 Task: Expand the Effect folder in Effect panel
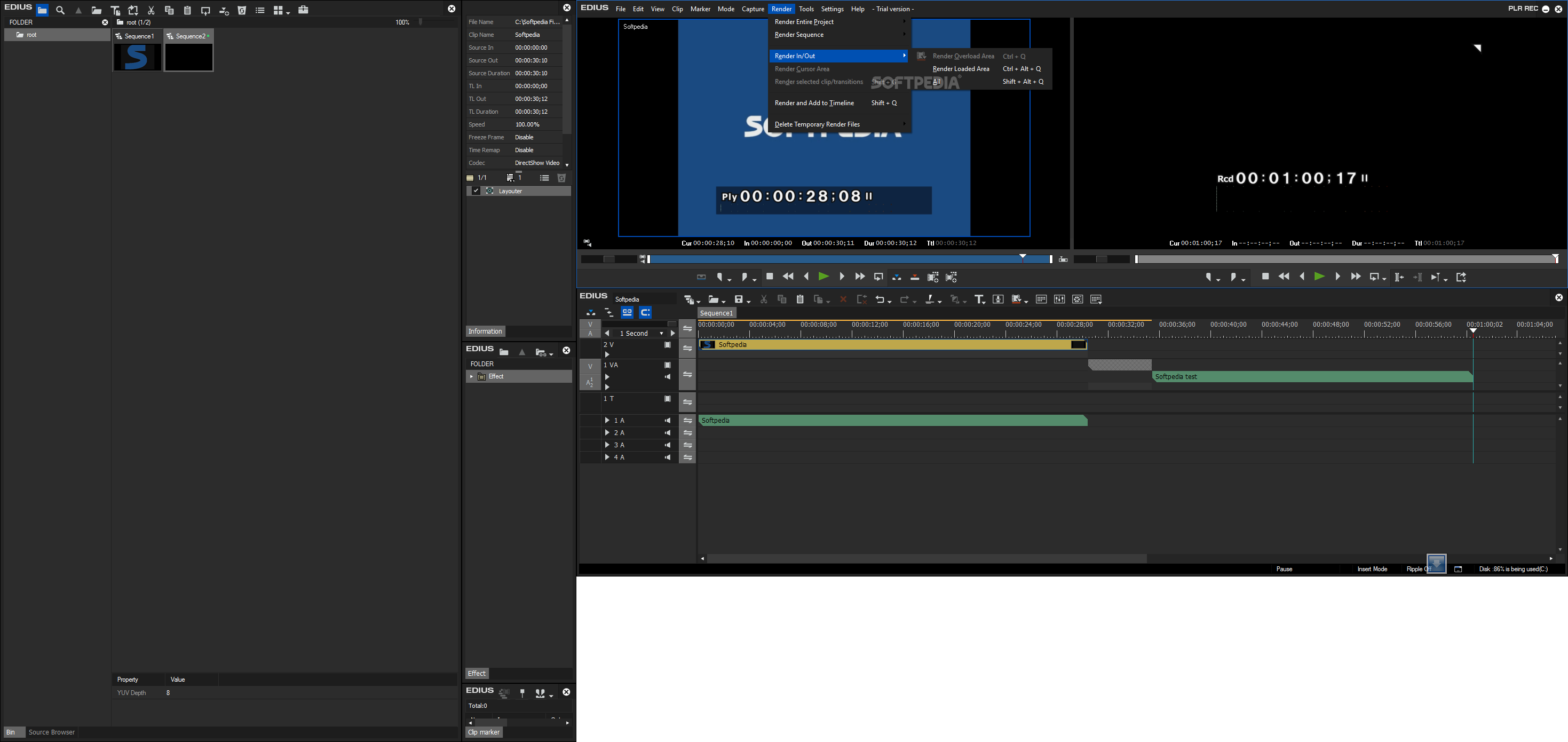click(471, 377)
